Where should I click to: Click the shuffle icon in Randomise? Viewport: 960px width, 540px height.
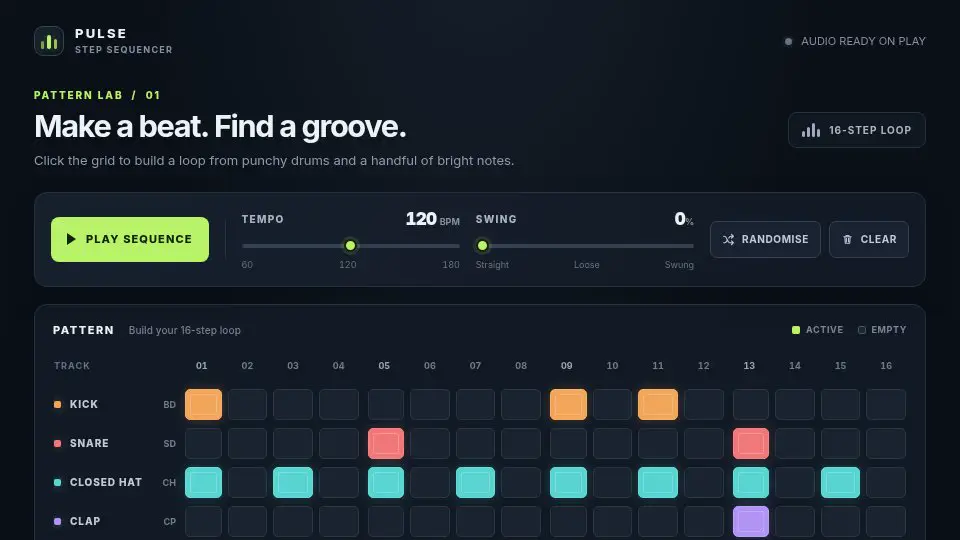pyautogui.click(x=728, y=239)
